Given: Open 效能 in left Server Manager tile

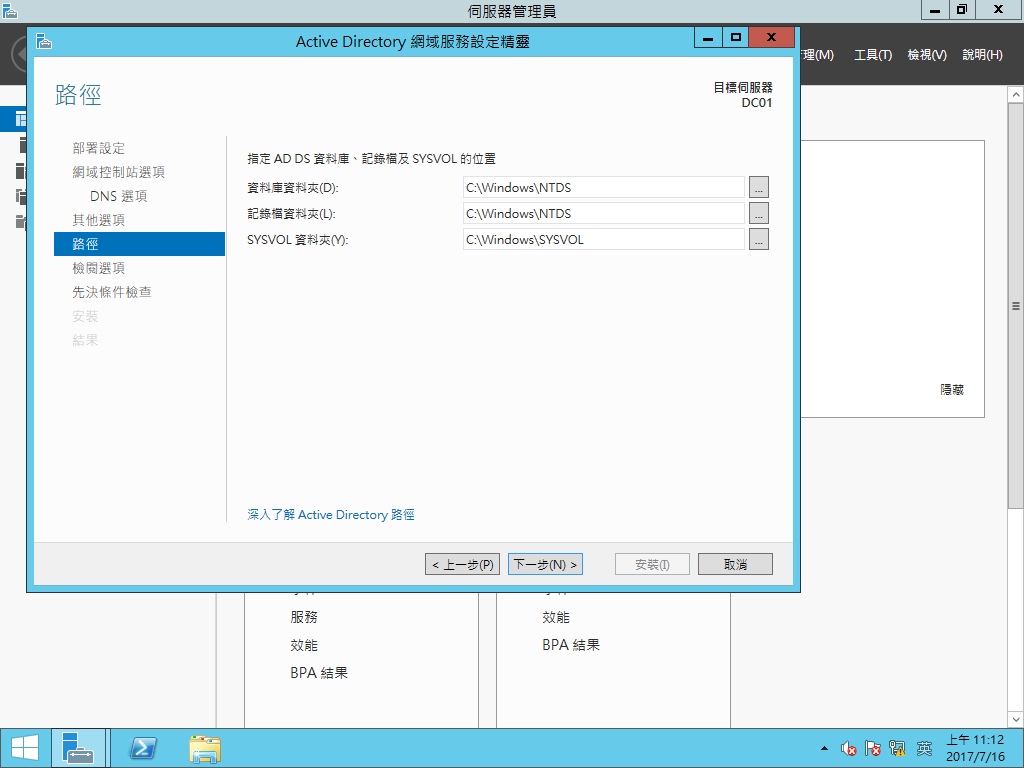Looking at the screenshot, I should click(304, 645).
